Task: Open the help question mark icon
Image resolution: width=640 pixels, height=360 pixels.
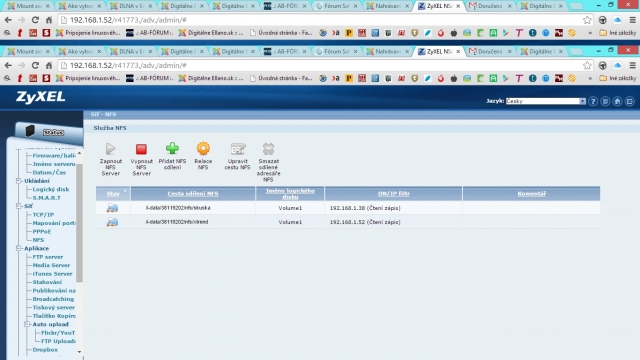Action: click(x=593, y=101)
